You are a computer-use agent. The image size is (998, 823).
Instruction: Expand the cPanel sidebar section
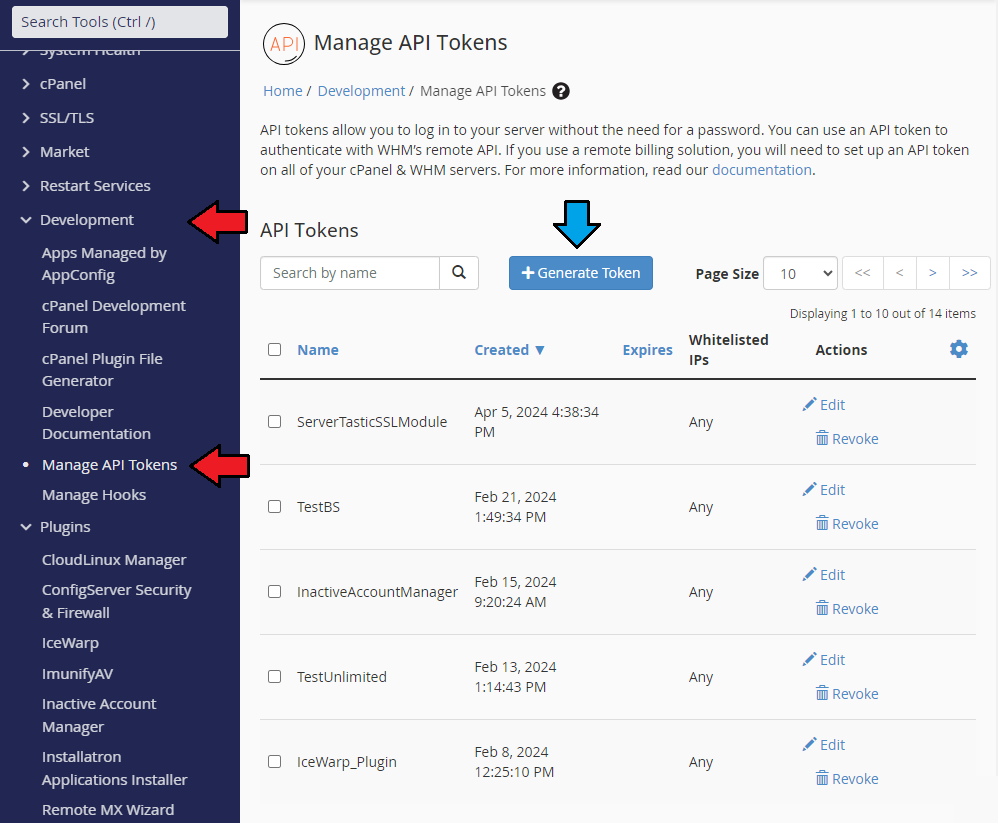(54, 84)
